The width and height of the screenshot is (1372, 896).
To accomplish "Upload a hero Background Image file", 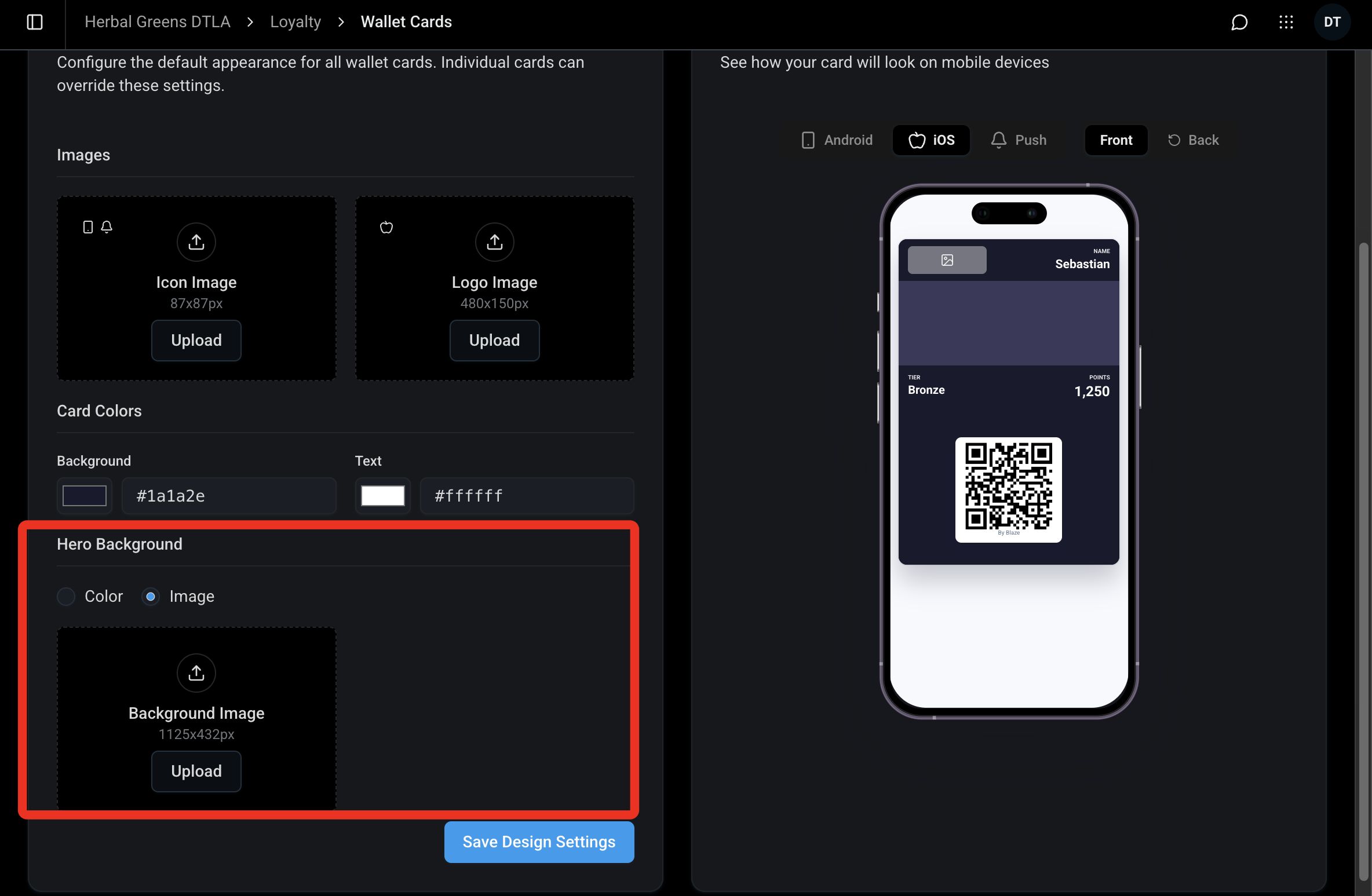I will tap(196, 771).
